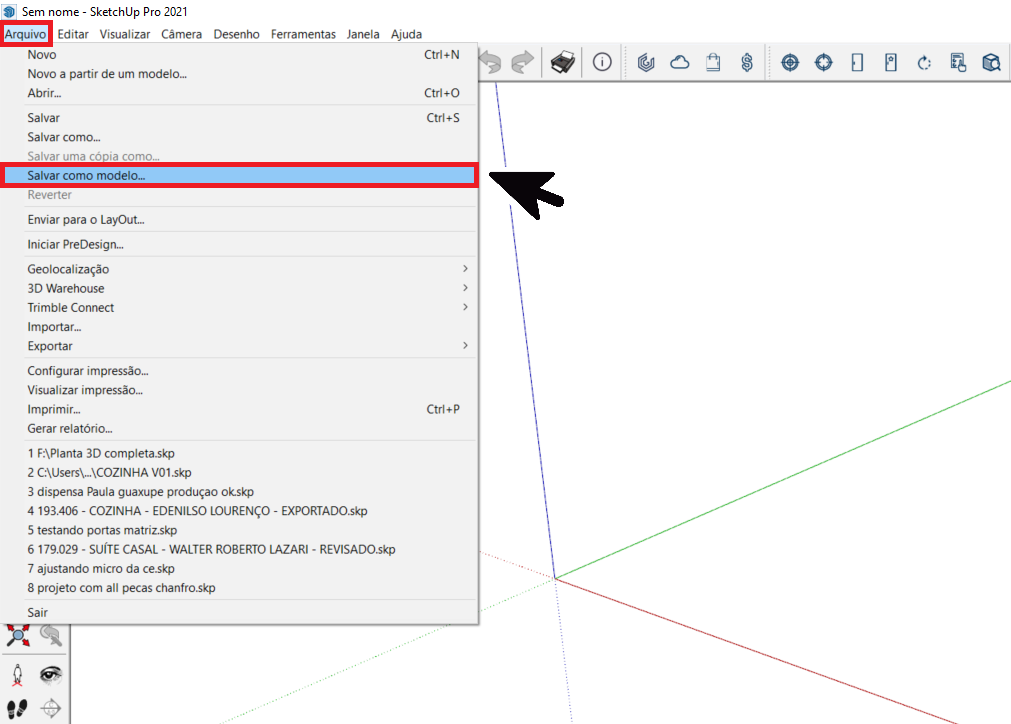The width and height of the screenshot is (1011, 724).
Task: Click the greyed Undo arrow in the toolbar
Action: pos(491,63)
